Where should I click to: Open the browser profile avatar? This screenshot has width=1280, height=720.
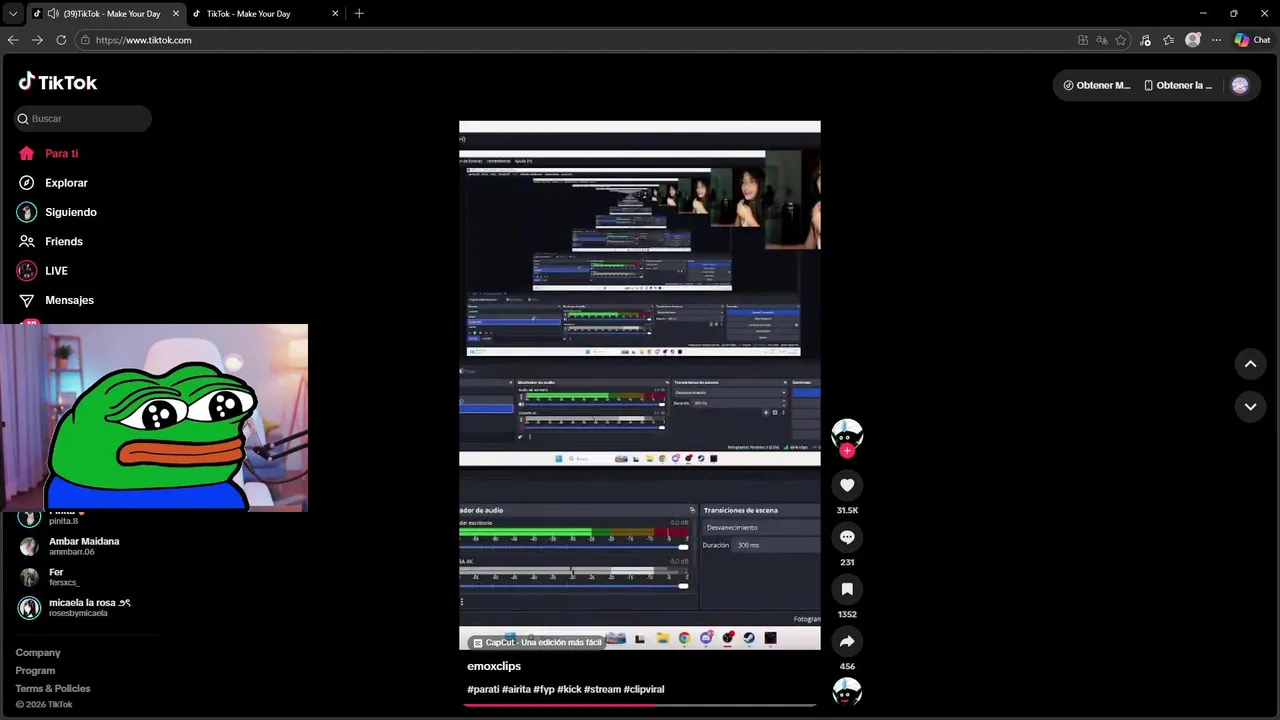(1192, 40)
